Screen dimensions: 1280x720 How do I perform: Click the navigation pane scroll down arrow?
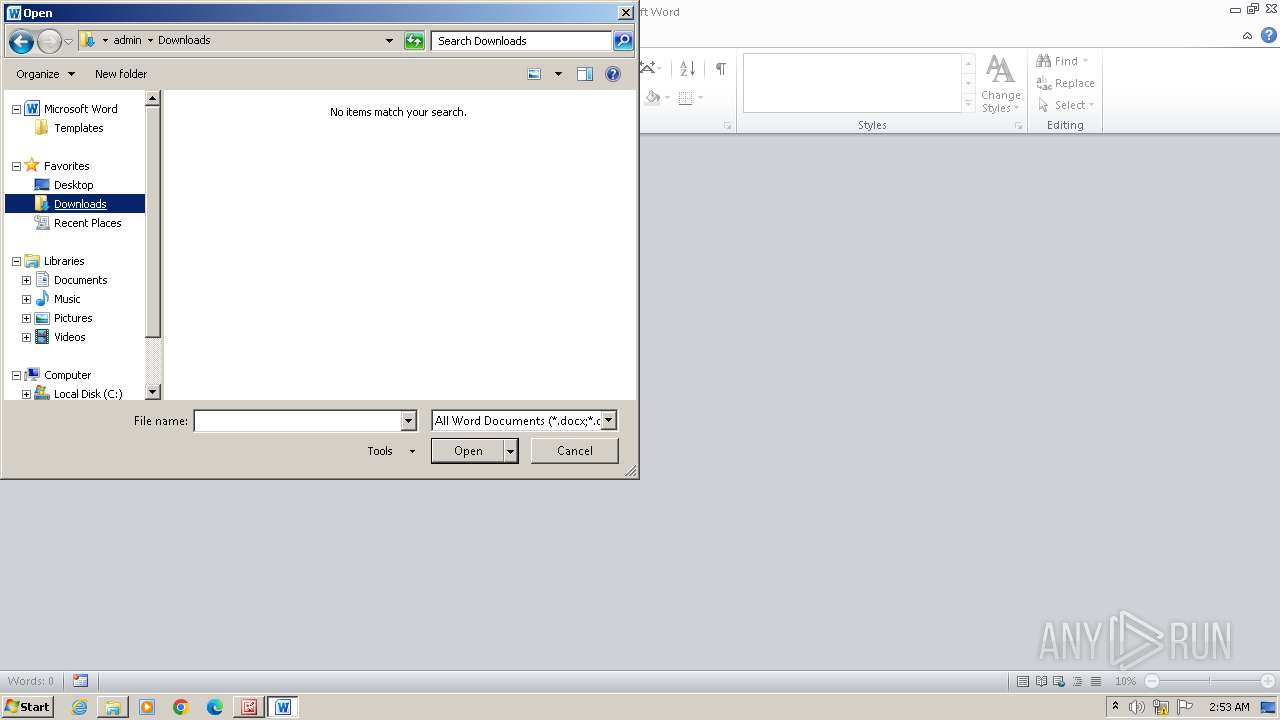point(153,393)
